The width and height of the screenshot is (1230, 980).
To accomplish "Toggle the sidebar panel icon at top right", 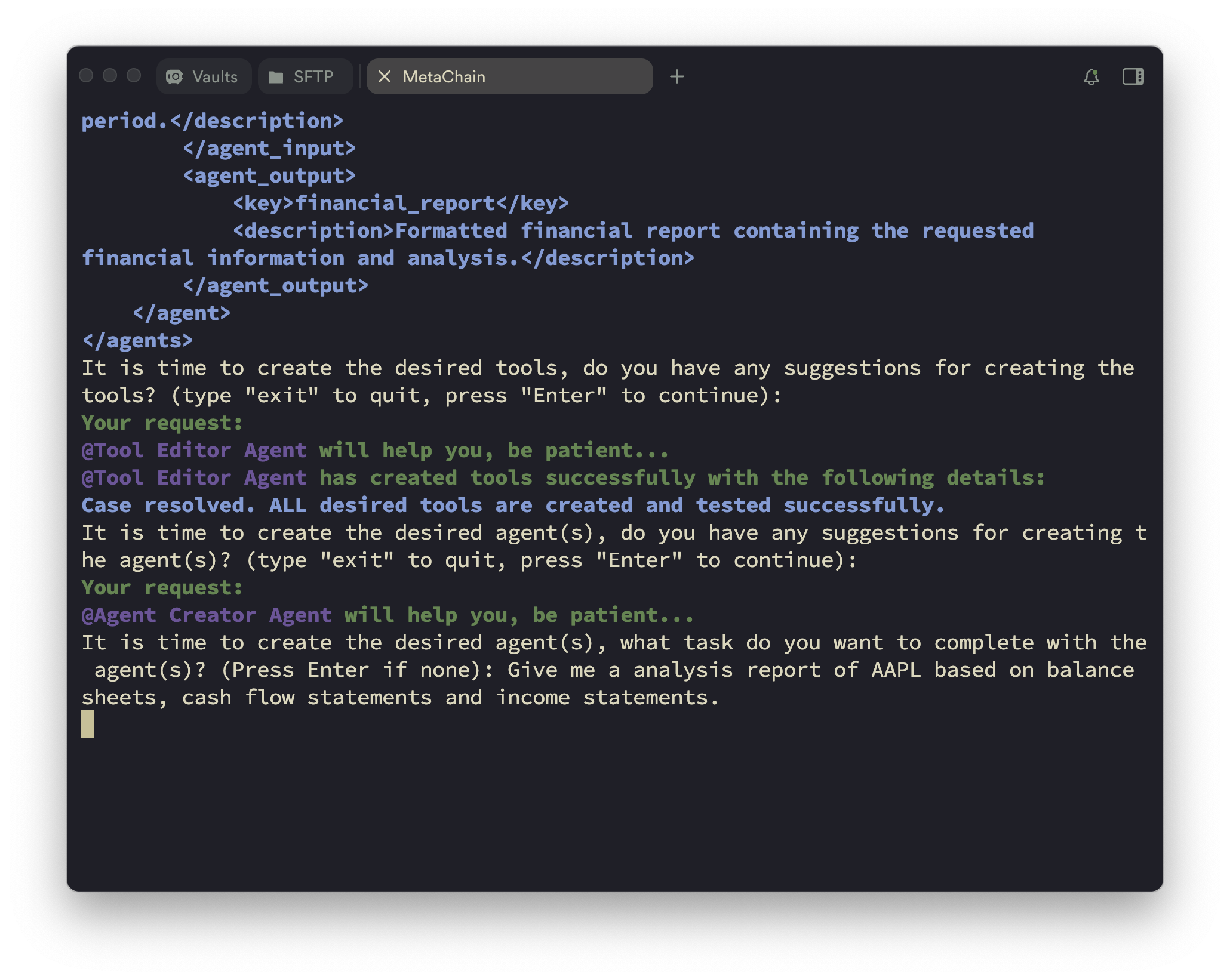I will (1133, 76).
